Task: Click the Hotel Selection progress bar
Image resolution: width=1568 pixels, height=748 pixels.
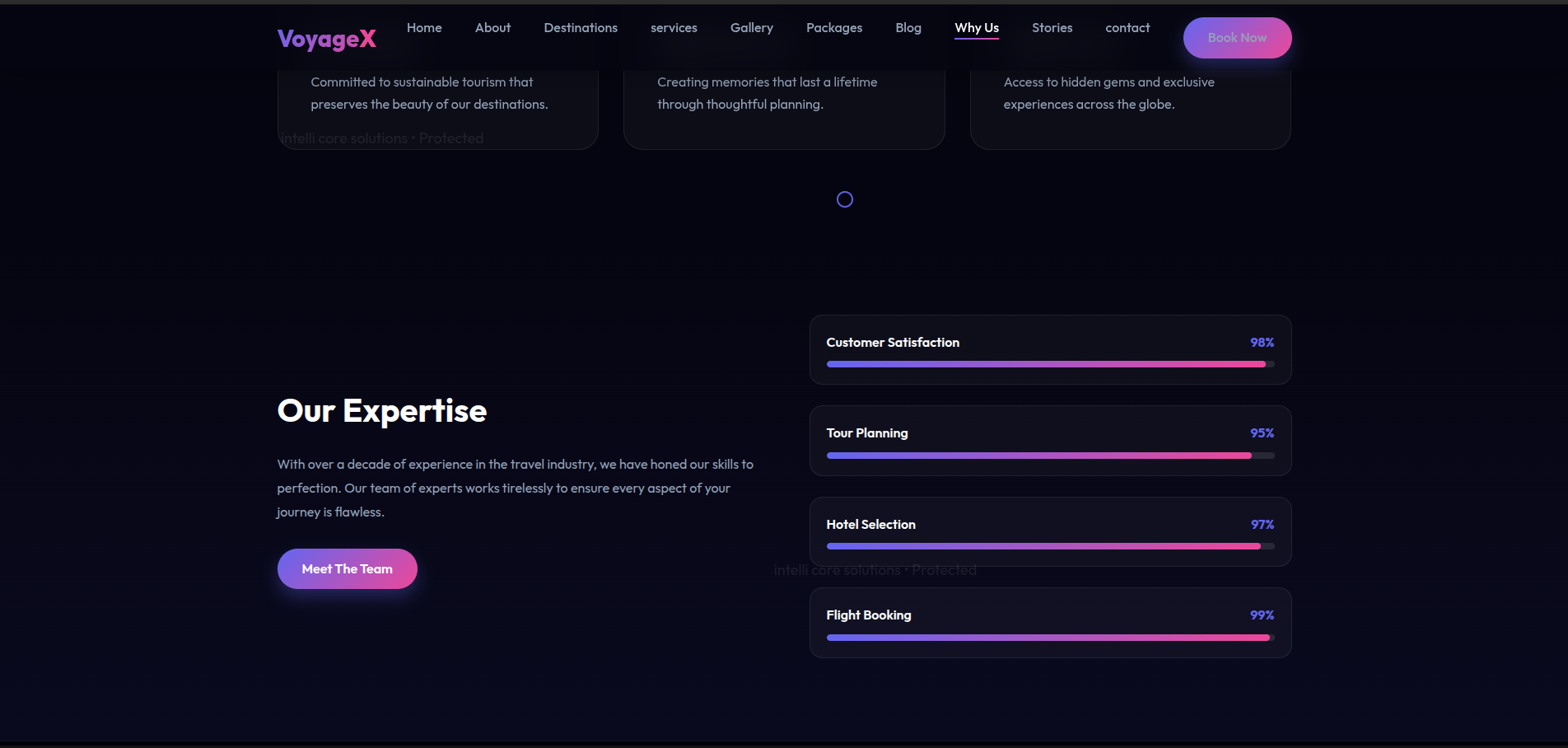Action: point(1050,546)
